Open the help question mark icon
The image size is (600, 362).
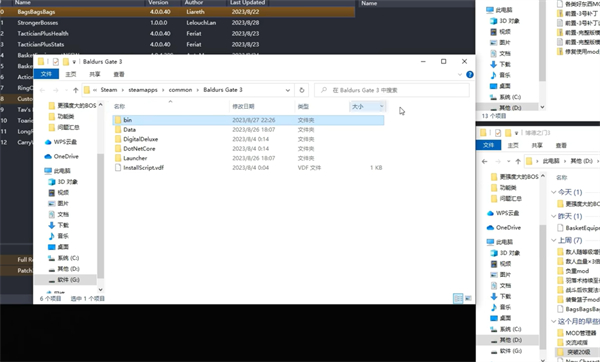[470, 74]
